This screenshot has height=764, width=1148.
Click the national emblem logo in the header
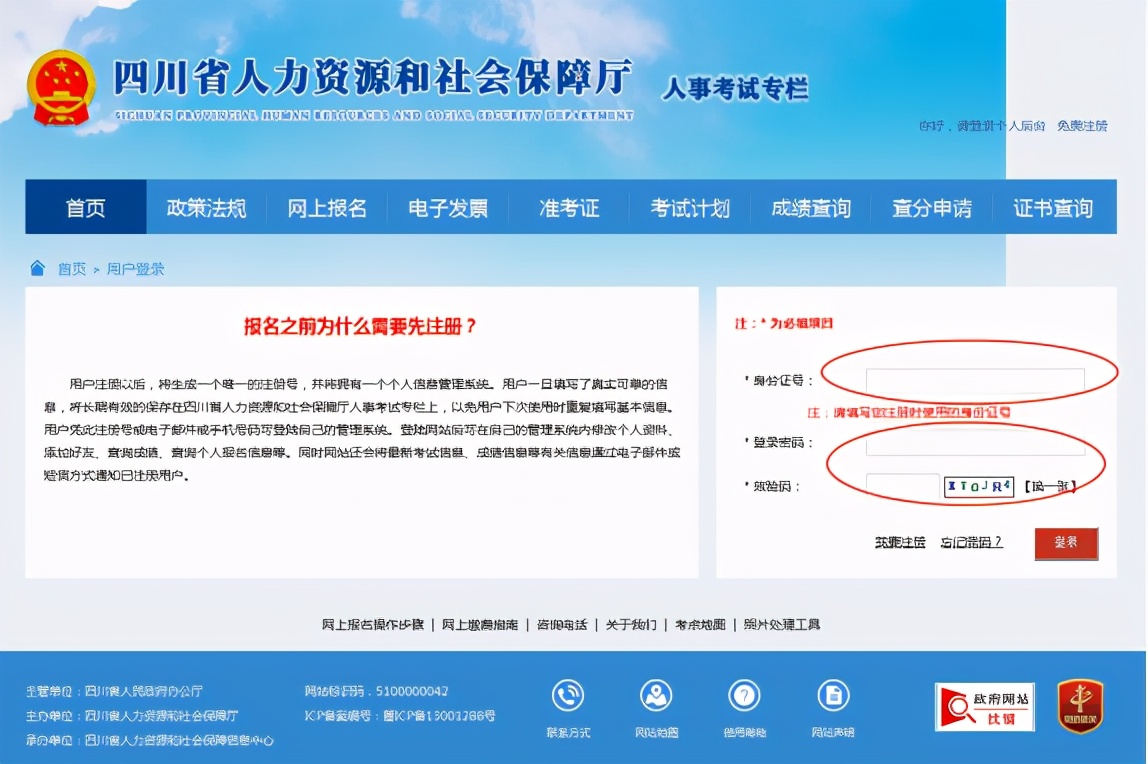pos(62,87)
